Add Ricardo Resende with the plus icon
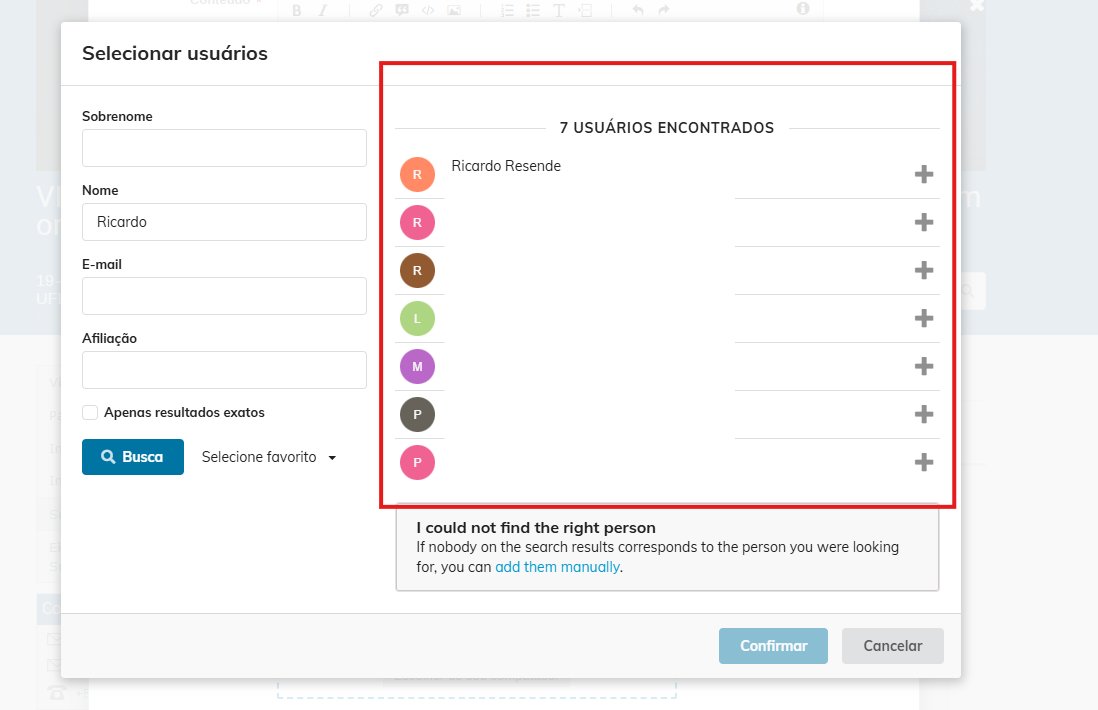Image resolution: width=1098 pixels, height=710 pixels. point(924,175)
